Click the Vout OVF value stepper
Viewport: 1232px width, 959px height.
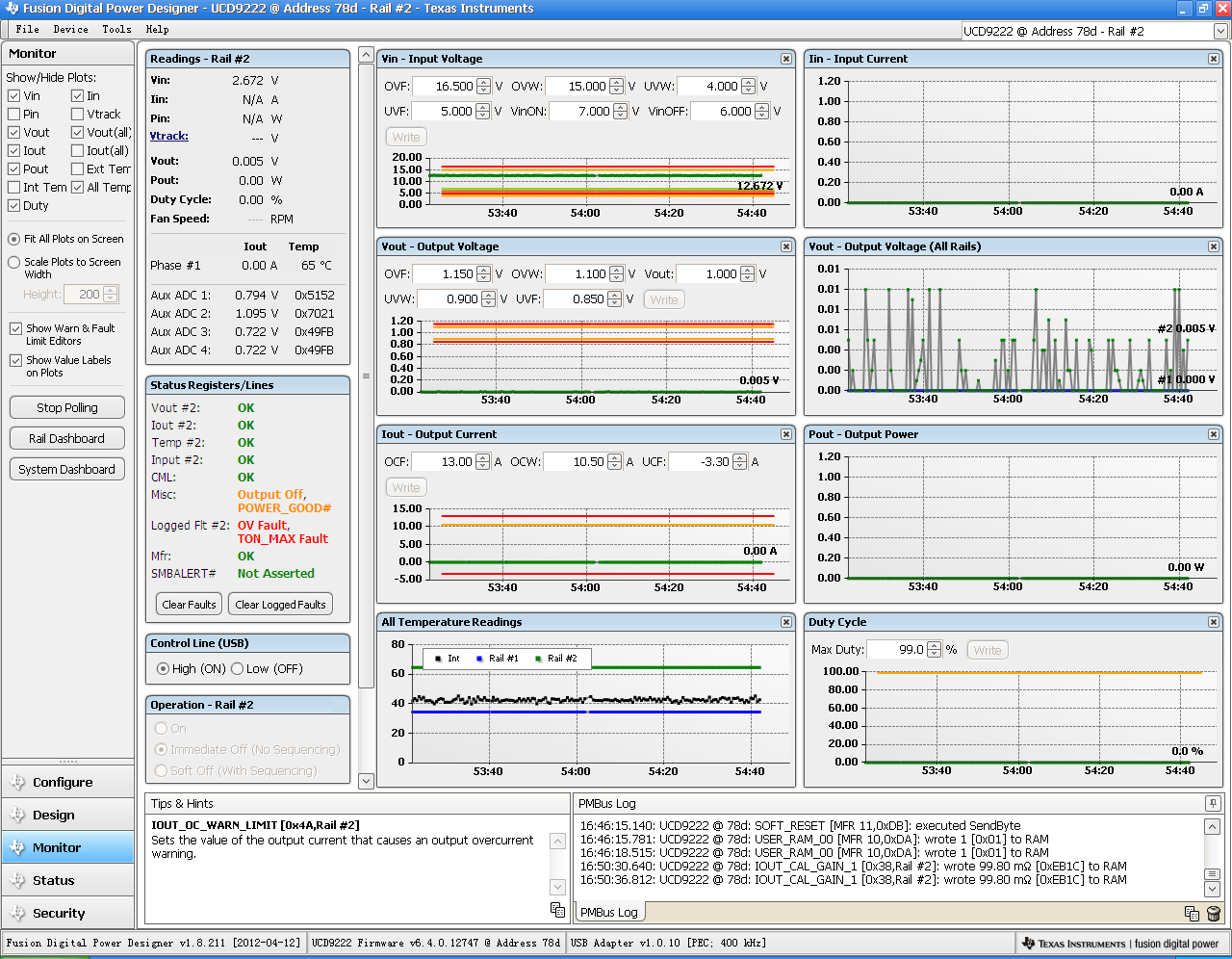click(x=483, y=274)
